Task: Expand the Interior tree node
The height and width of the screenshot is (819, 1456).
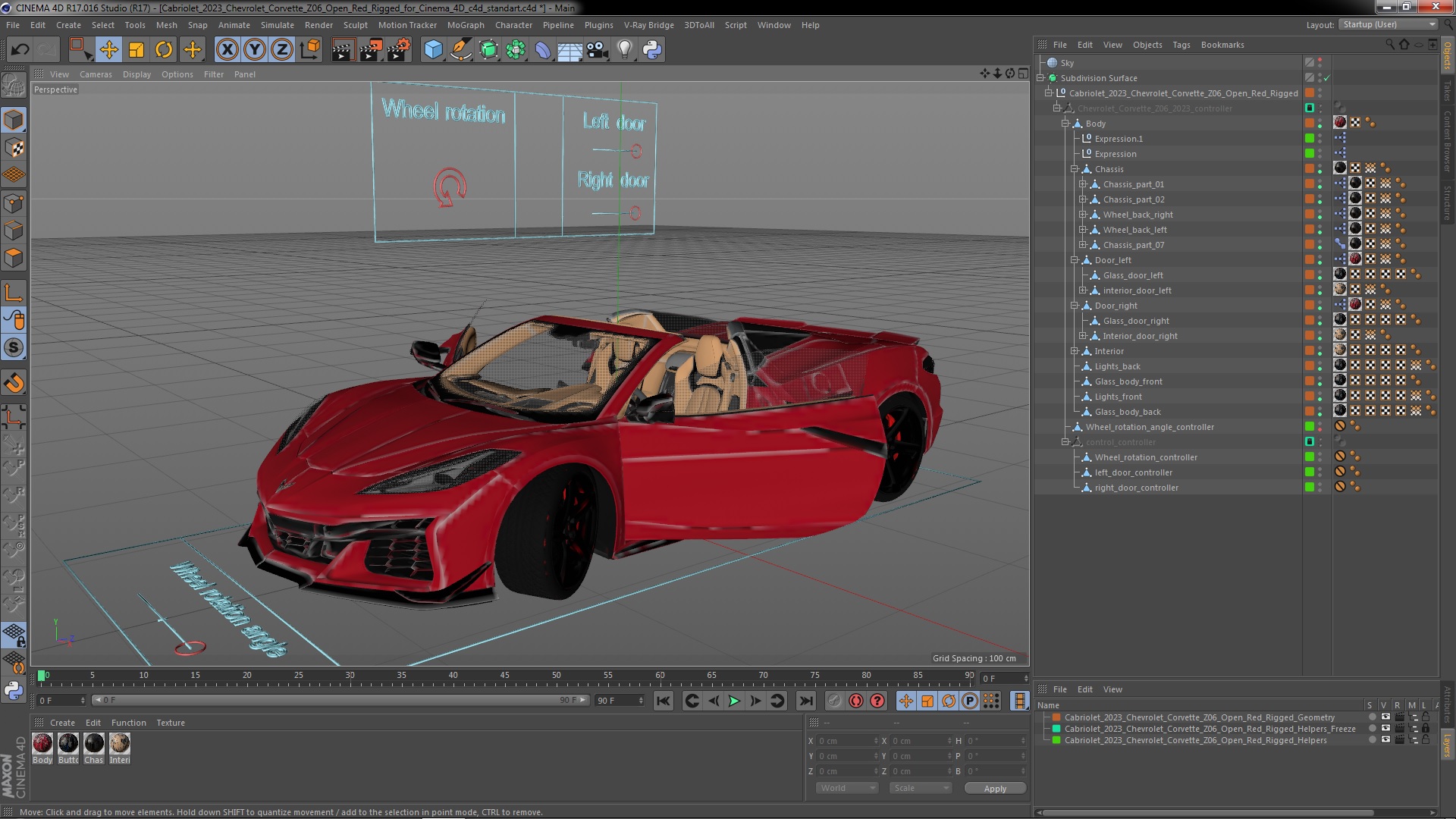Action: (x=1074, y=351)
